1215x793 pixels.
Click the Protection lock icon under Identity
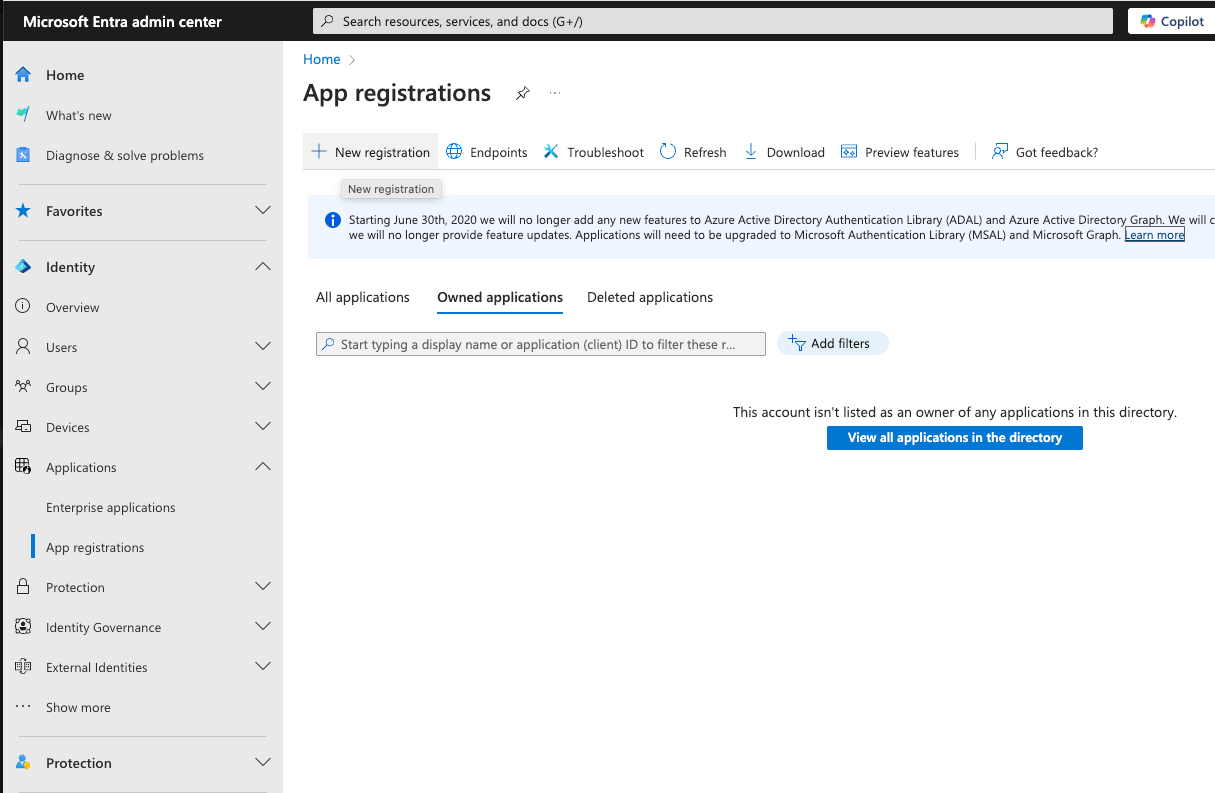click(x=23, y=587)
